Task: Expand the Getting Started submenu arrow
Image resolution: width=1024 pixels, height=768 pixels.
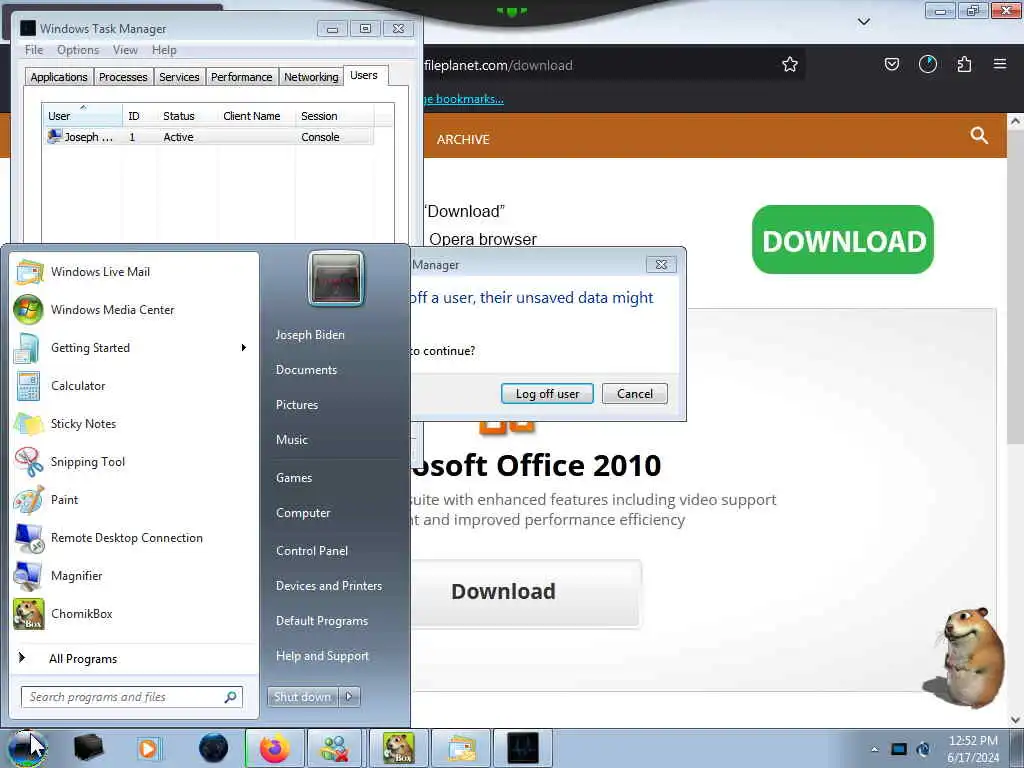Action: click(x=244, y=347)
